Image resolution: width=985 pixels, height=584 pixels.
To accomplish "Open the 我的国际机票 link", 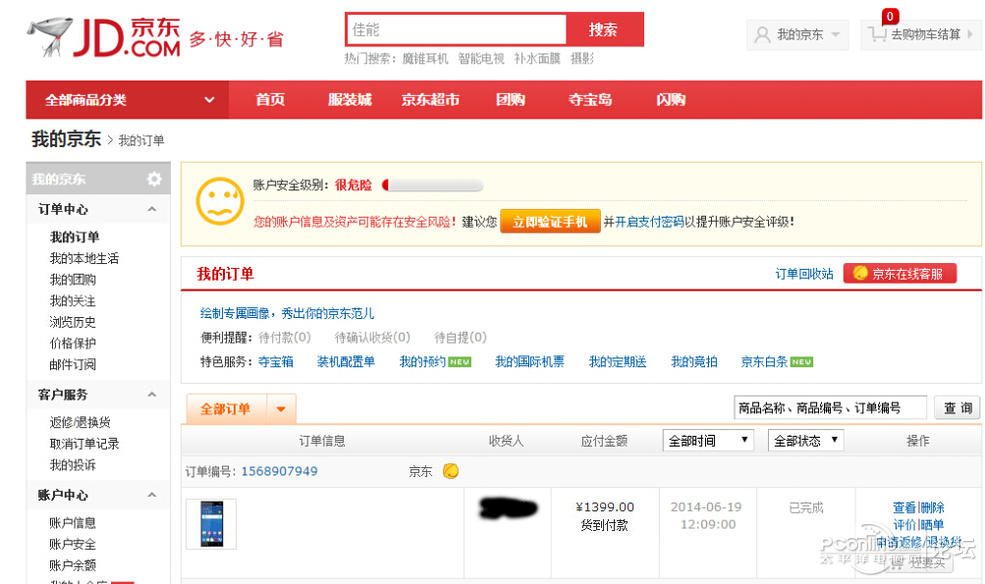I will pyautogui.click(x=530, y=362).
